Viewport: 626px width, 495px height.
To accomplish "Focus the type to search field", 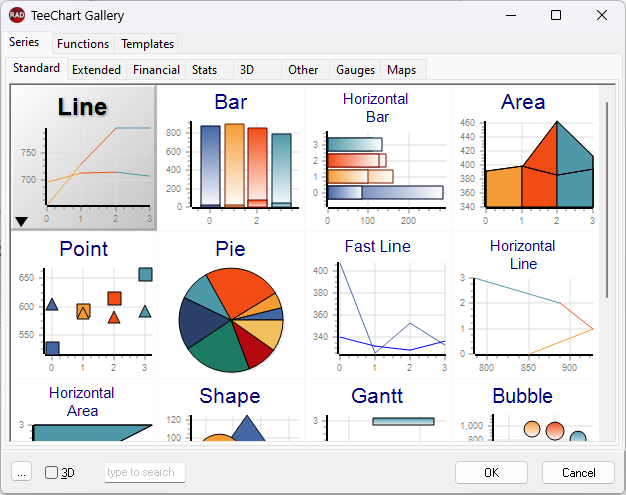I will (x=145, y=473).
